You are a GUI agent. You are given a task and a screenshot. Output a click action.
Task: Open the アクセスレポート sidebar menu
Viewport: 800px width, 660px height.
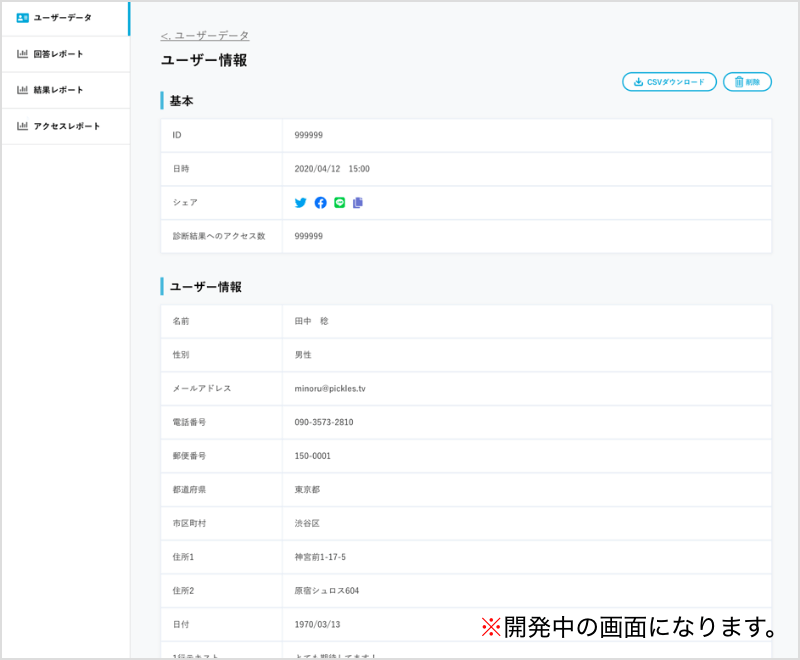click(x=65, y=126)
